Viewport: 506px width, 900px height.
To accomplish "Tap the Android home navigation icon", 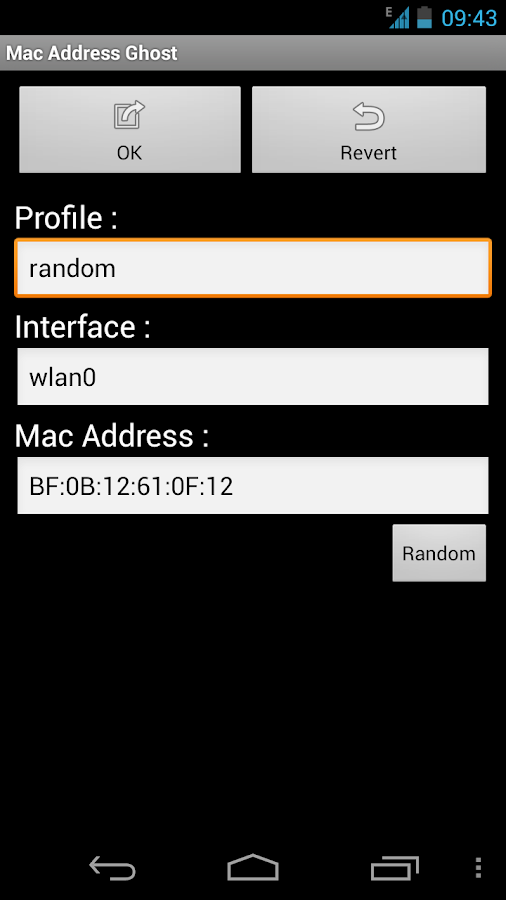I will point(253,867).
